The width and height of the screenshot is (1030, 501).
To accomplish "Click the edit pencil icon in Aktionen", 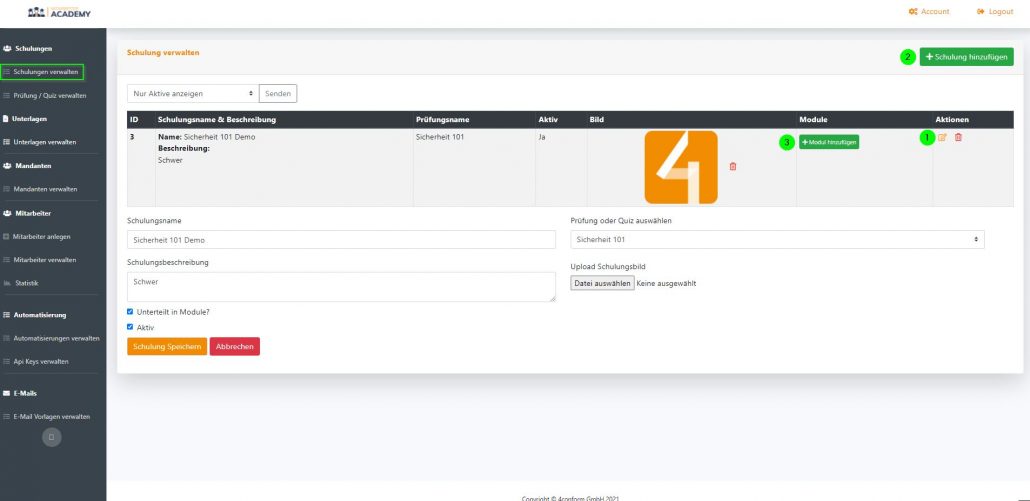I will [942, 137].
